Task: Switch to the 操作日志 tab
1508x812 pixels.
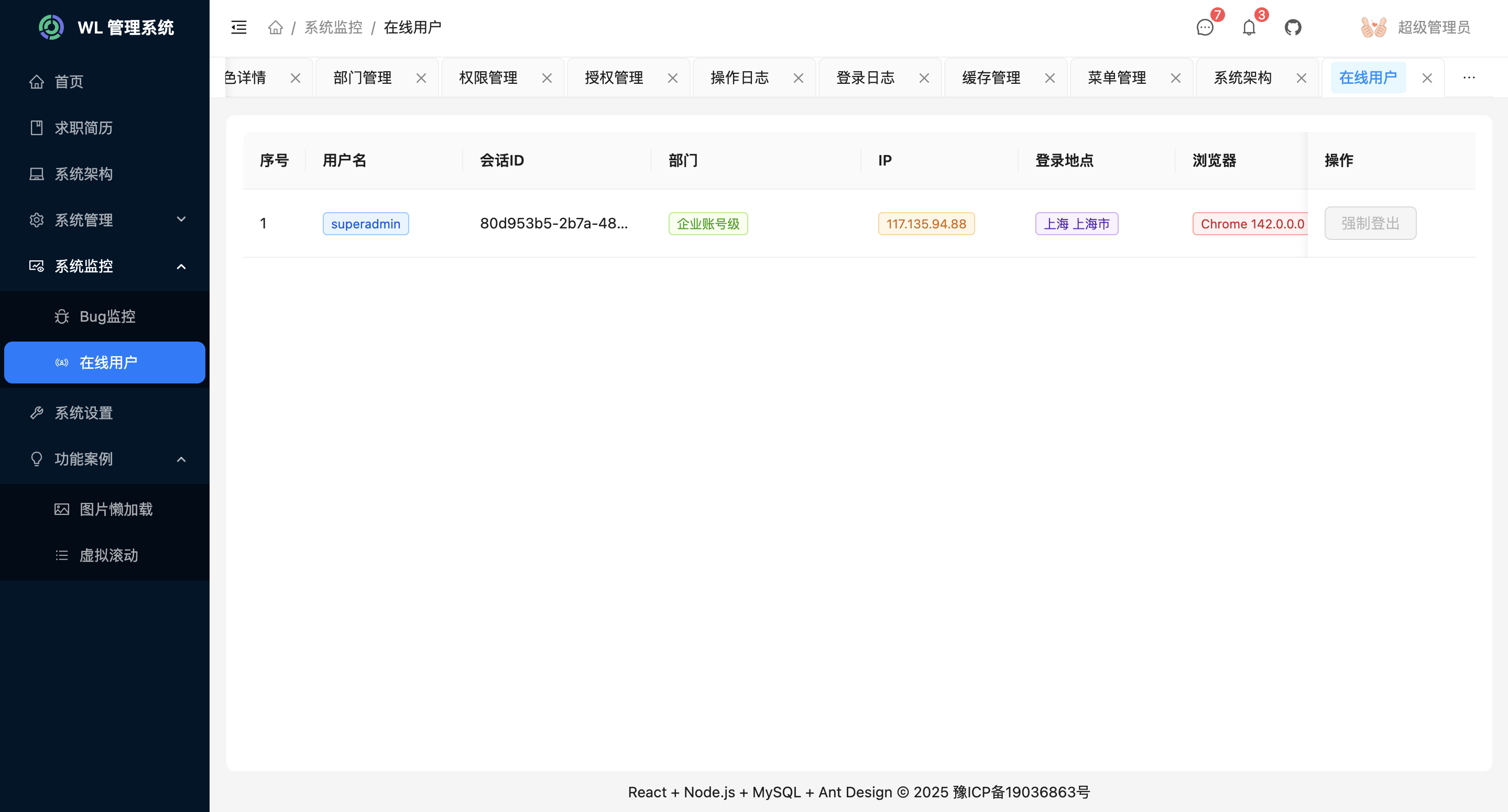Action: pos(738,76)
